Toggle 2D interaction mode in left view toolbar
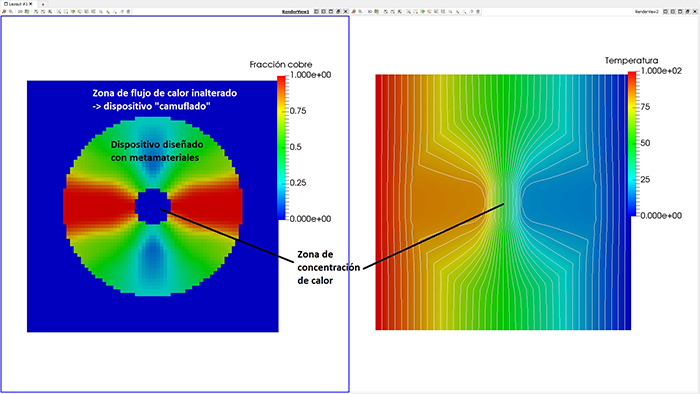The height and width of the screenshot is (394, 700). click(20, 12)
